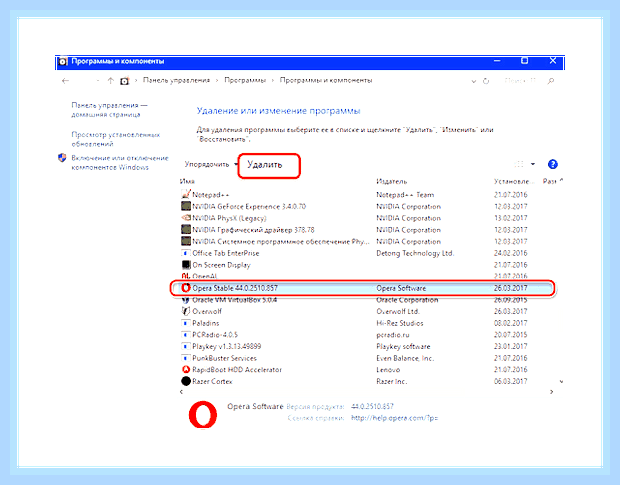Click the horizontal scroll left arrow
The height and width of the screenshot is (485, 620).
click(181, 392)
